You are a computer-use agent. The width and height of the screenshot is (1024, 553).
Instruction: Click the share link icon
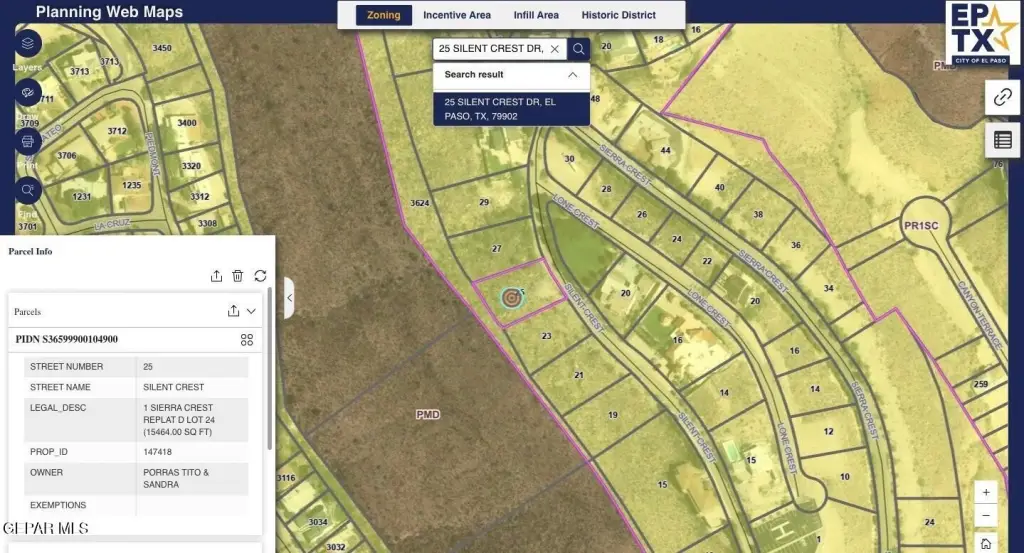1002,97
